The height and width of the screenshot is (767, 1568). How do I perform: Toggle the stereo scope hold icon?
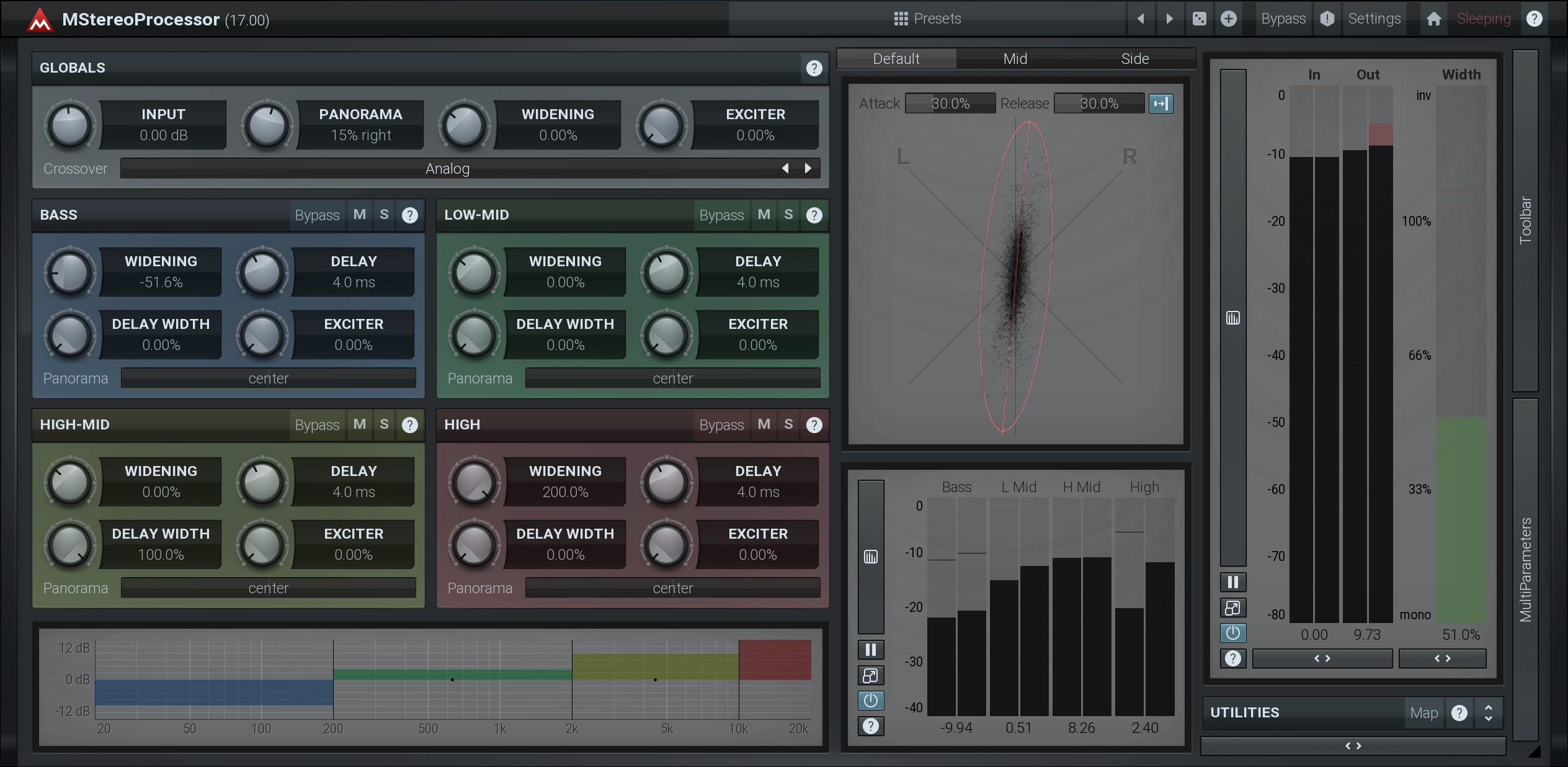pyautogui.click(x=1160, y=104)
